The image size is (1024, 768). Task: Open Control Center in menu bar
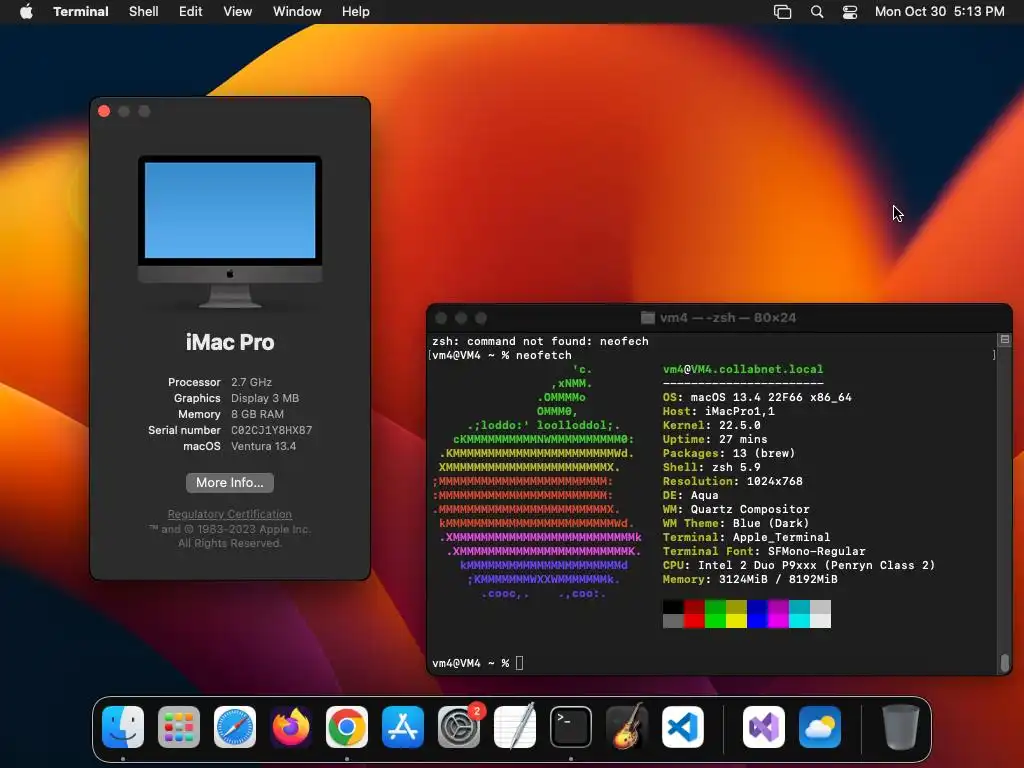point(850,12)
